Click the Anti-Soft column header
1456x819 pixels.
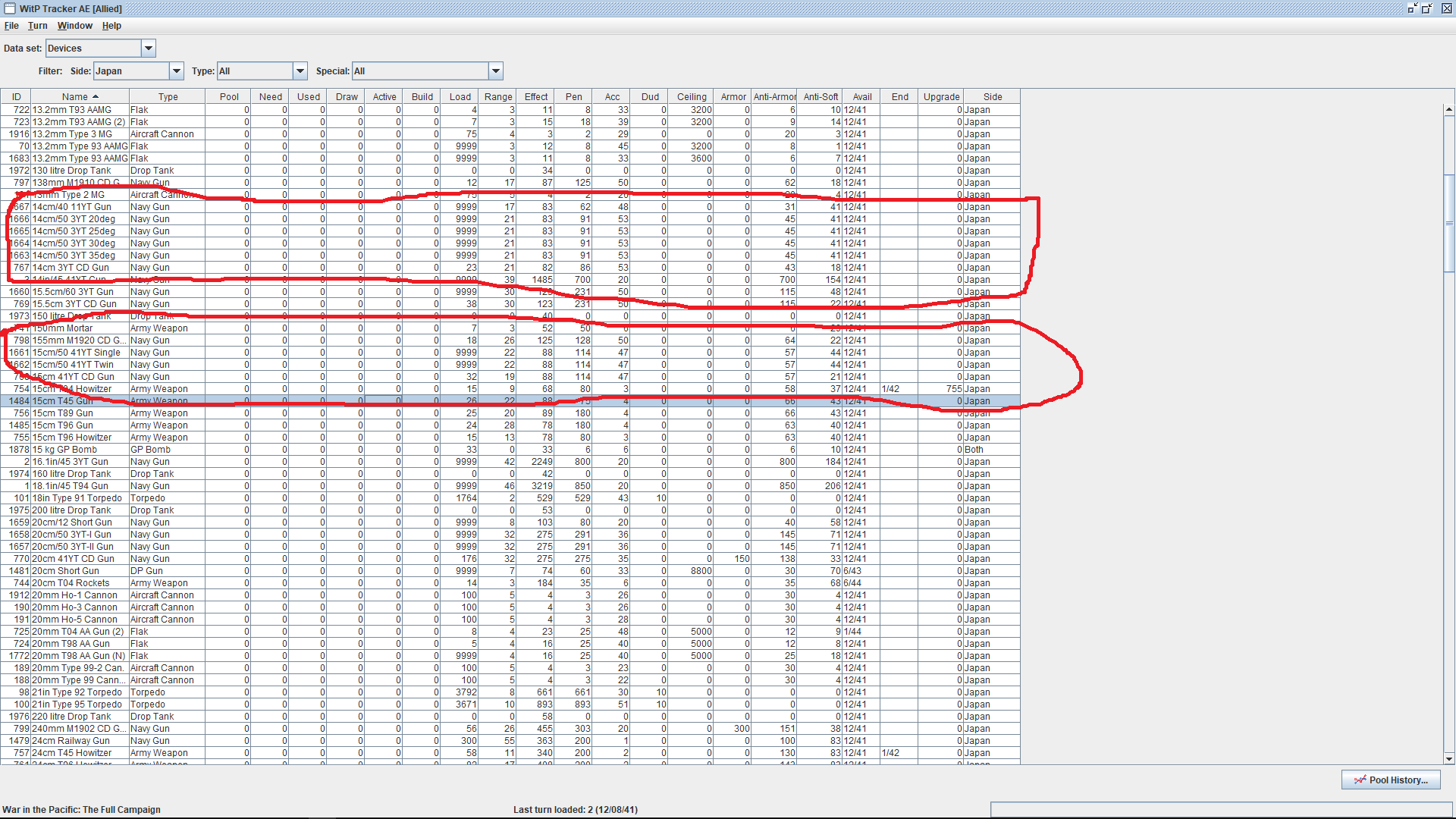821,97
